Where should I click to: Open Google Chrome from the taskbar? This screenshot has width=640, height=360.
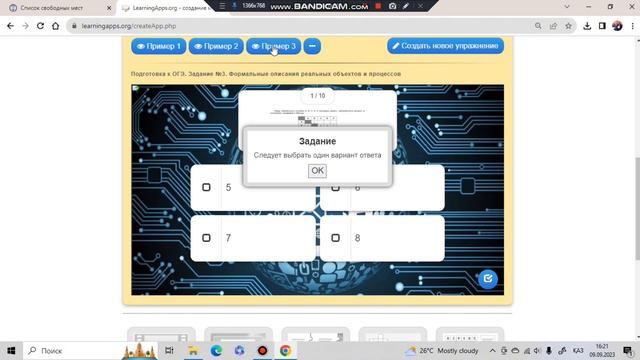point(285,351)
